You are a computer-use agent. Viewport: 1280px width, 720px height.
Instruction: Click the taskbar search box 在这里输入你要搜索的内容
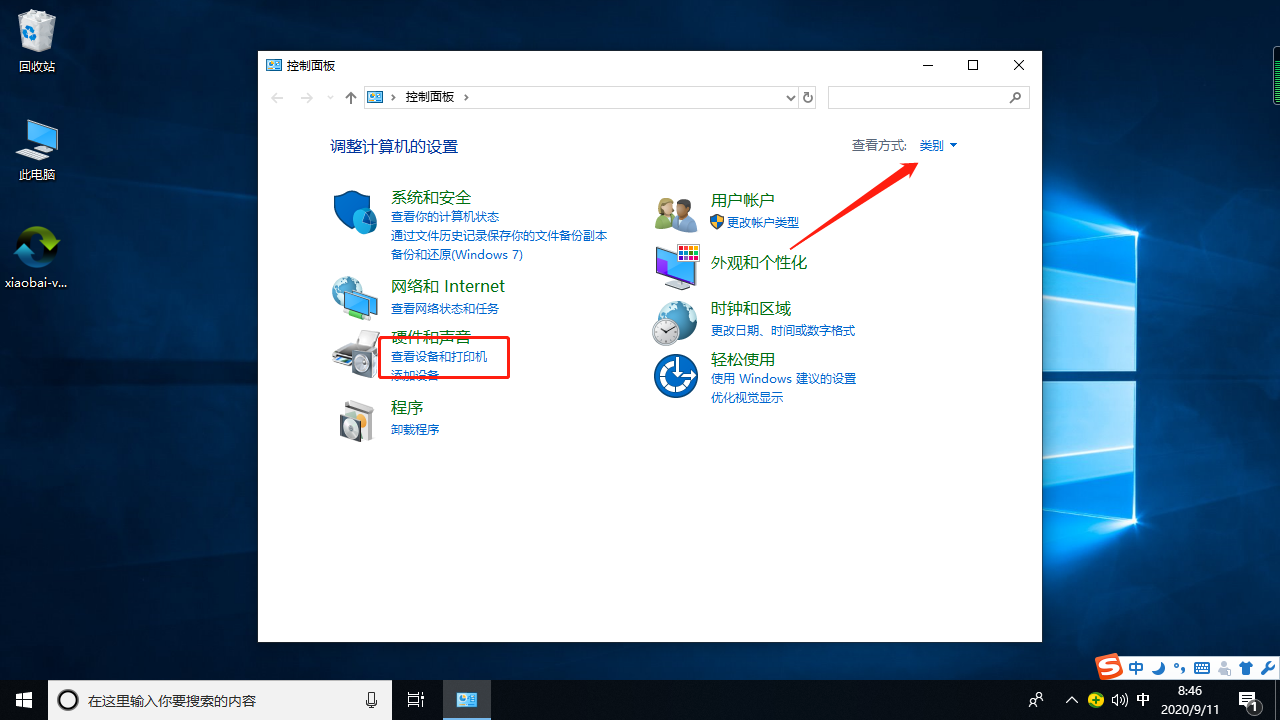(220, 700)
